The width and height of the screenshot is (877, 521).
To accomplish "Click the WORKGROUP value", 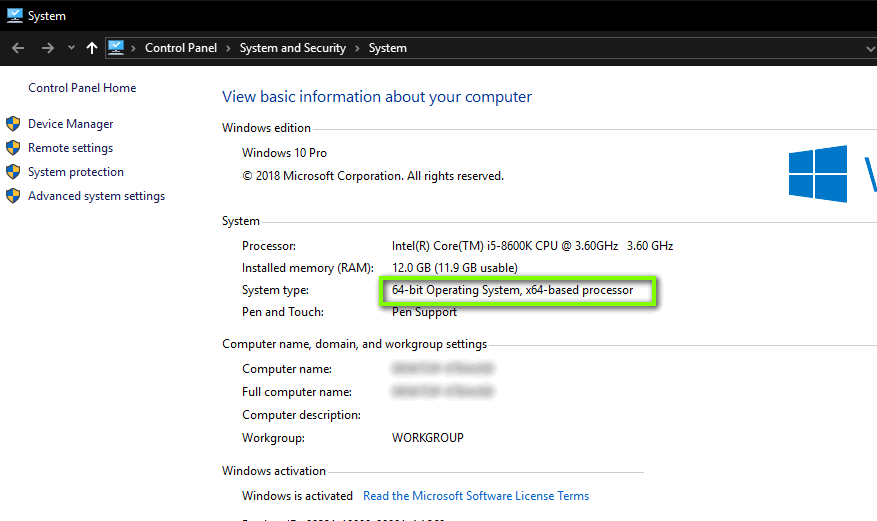I will [428, 438].
